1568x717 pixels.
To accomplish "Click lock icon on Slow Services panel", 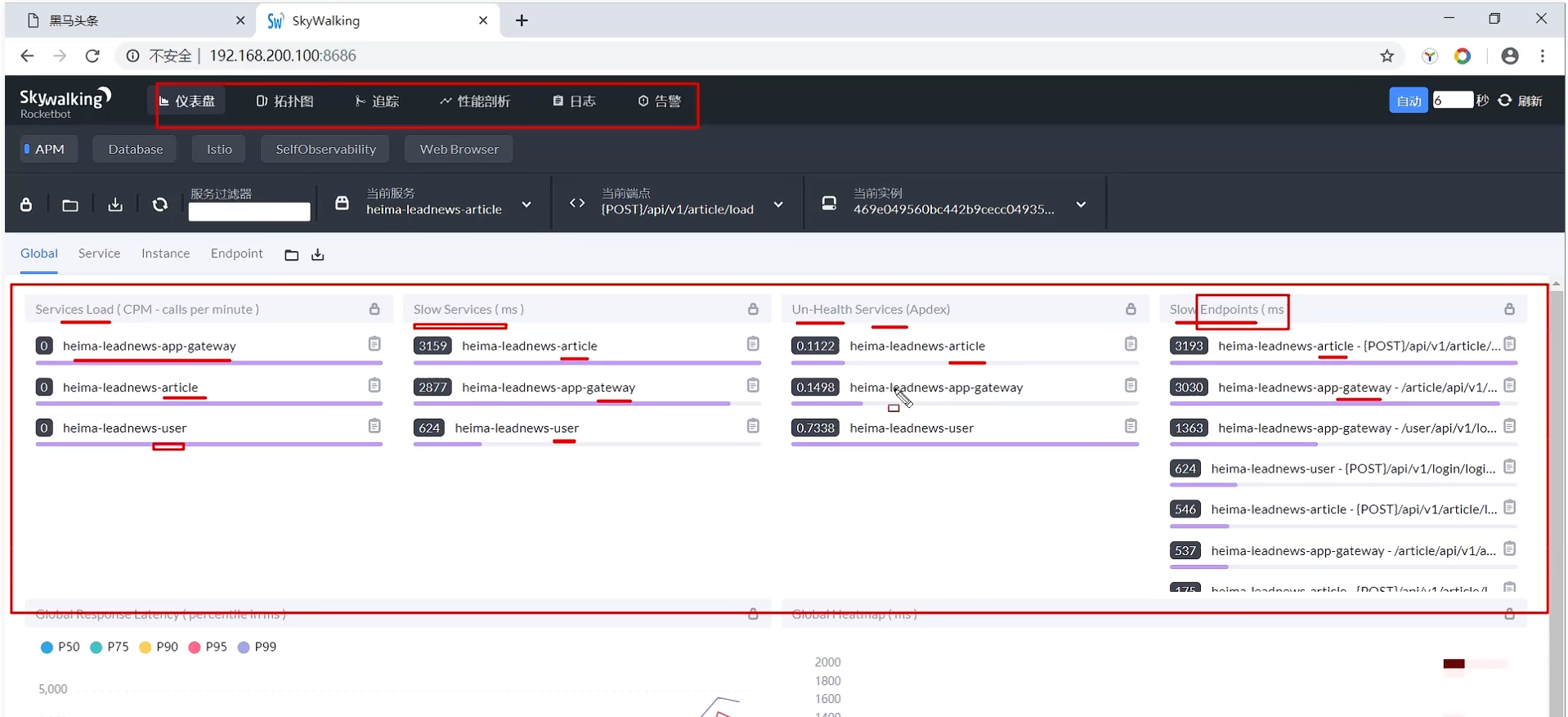I will pos(753,309).
